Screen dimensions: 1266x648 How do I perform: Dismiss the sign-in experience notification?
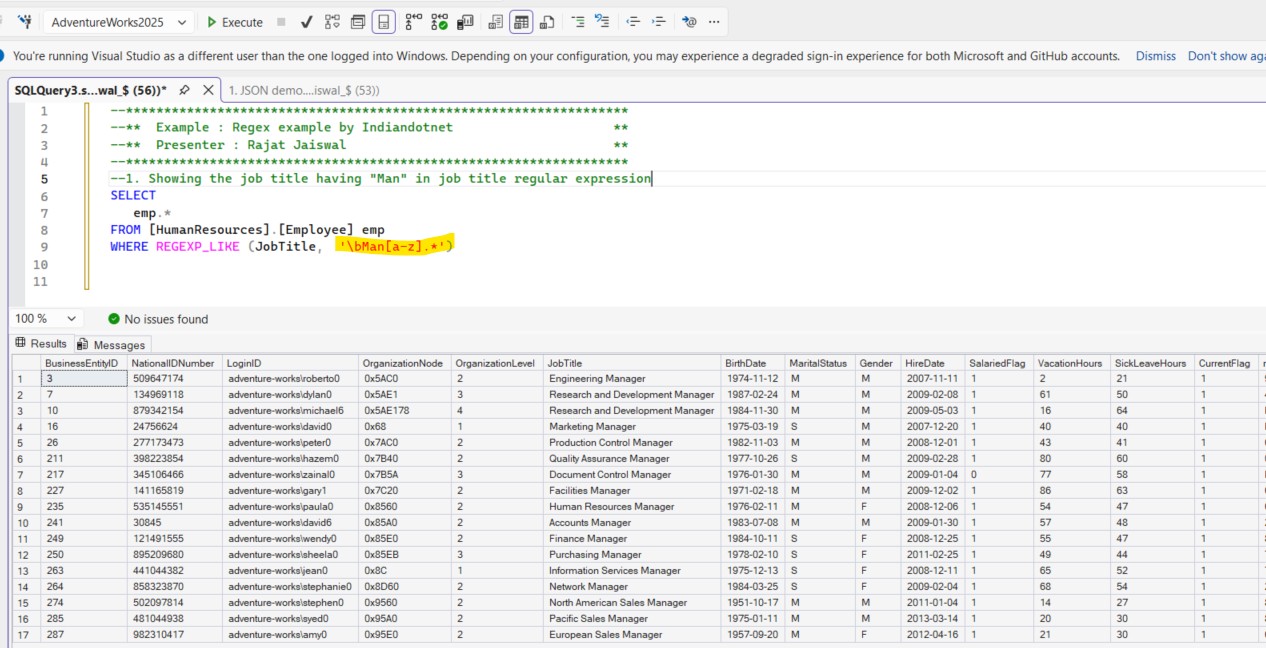coord(1155,56)
